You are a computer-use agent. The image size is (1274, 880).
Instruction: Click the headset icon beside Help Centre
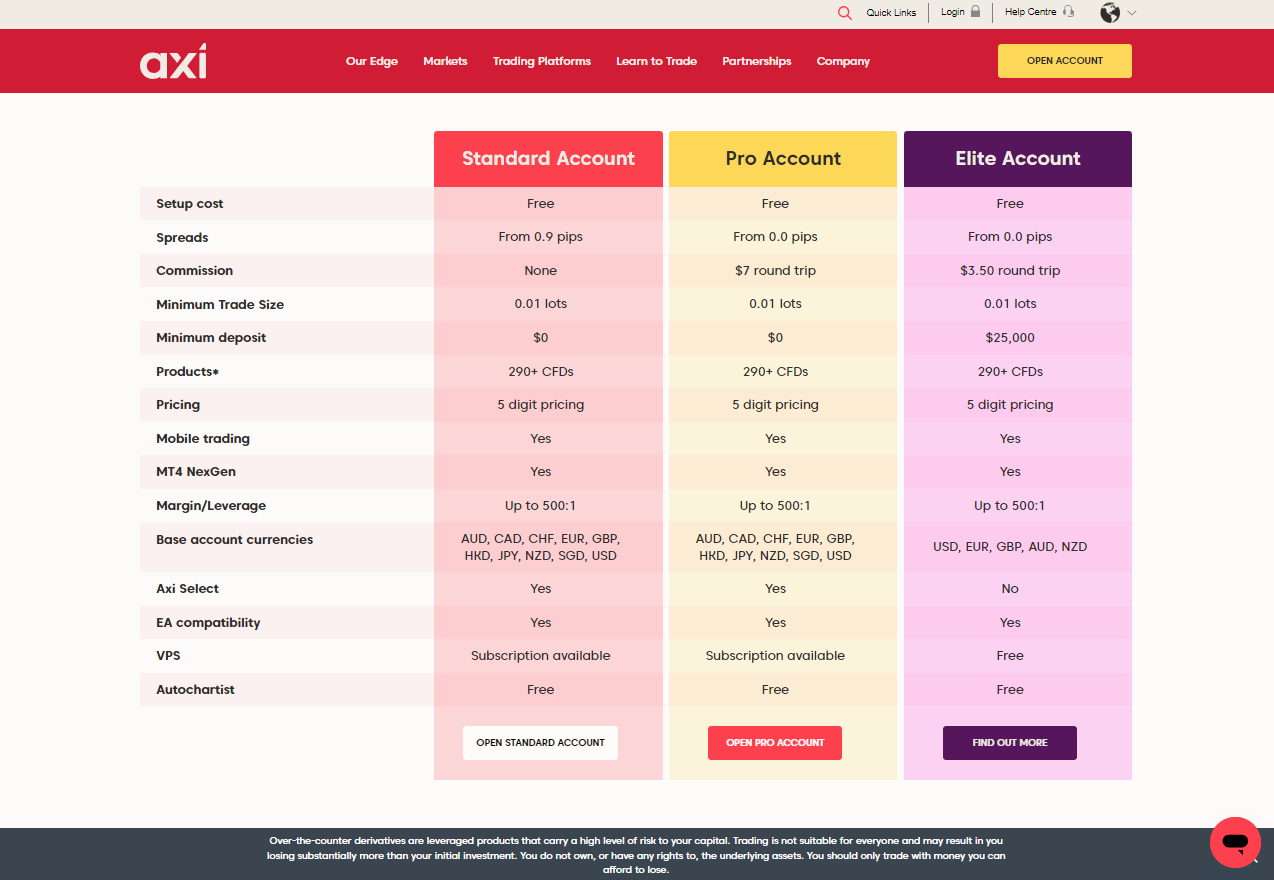(1071, 12)
